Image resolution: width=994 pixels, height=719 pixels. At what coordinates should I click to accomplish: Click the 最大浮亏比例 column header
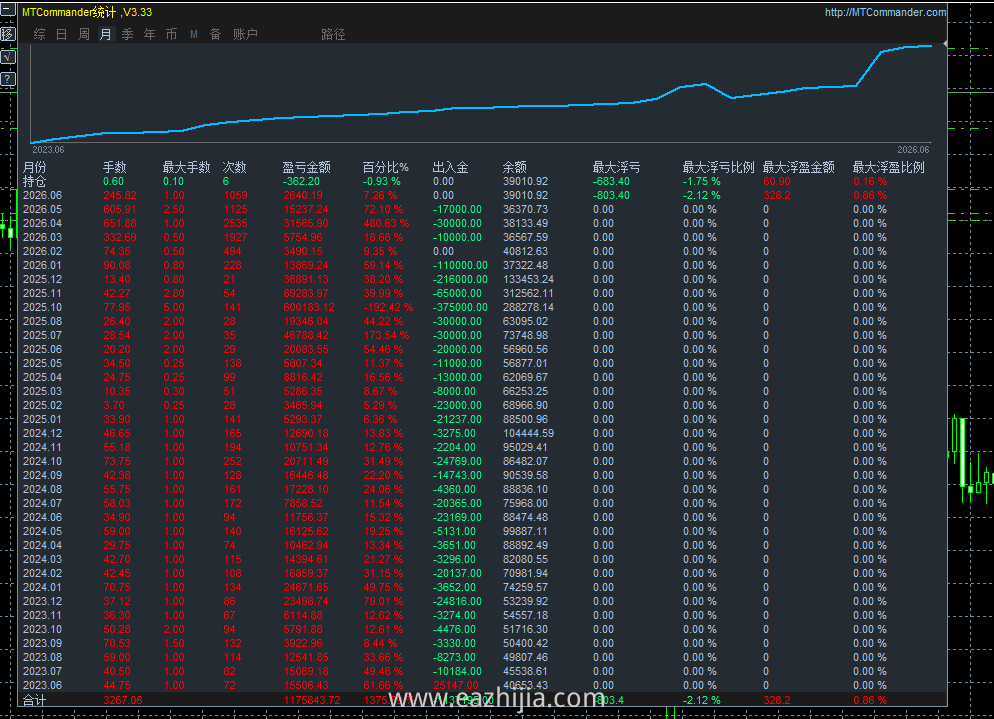click(718, 167)
